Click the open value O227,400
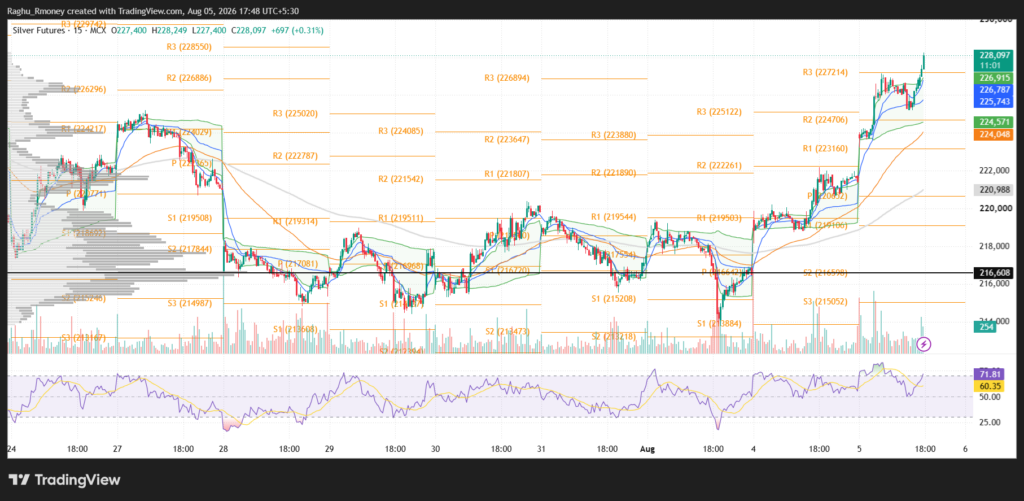Viewport: 1024px width, 501px height. click(x=131, y=31)
